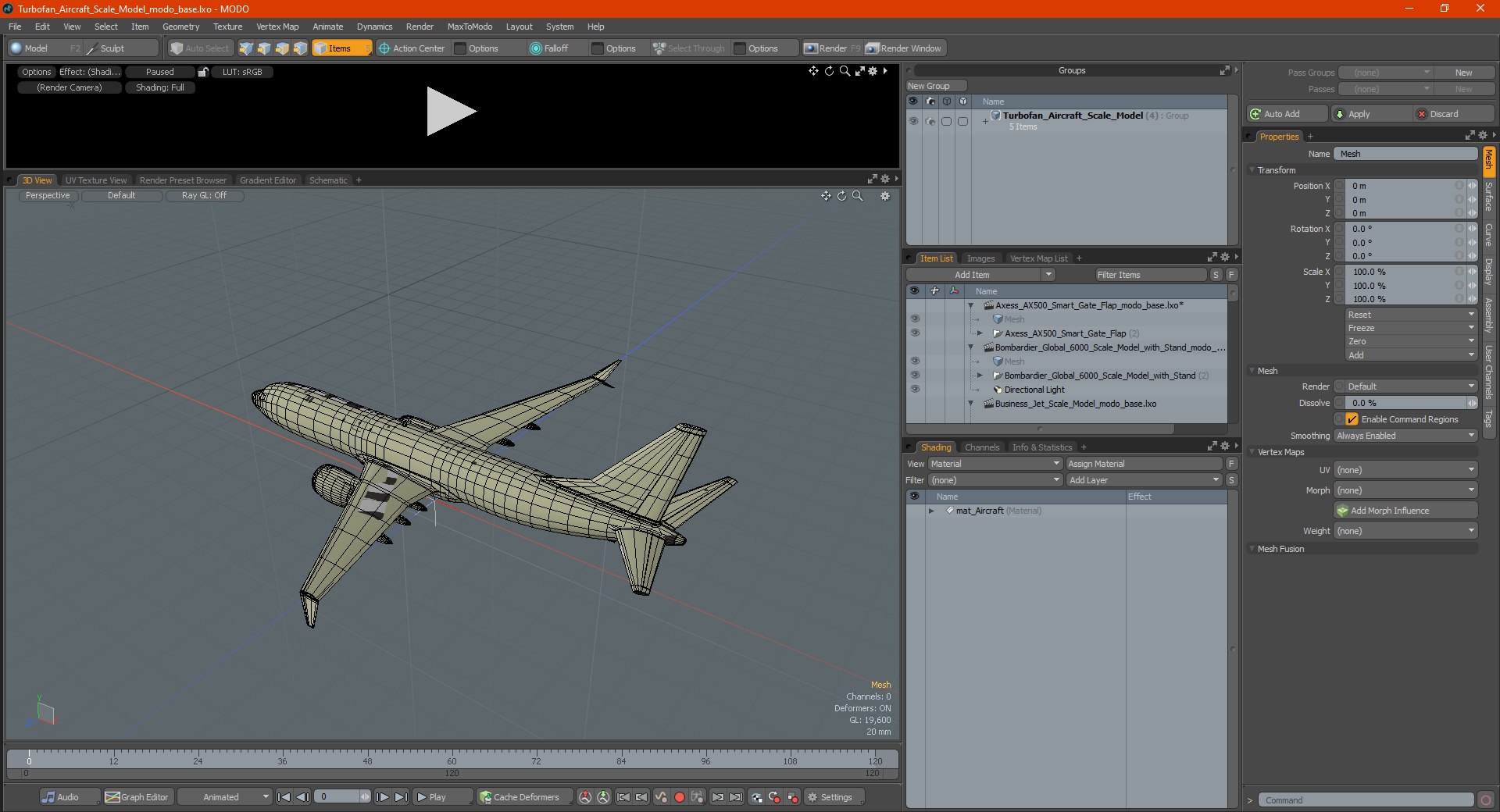The height and width of the screenshot is (812, 1500).
Task: Switch to Images tab
Action: (980, 258)
